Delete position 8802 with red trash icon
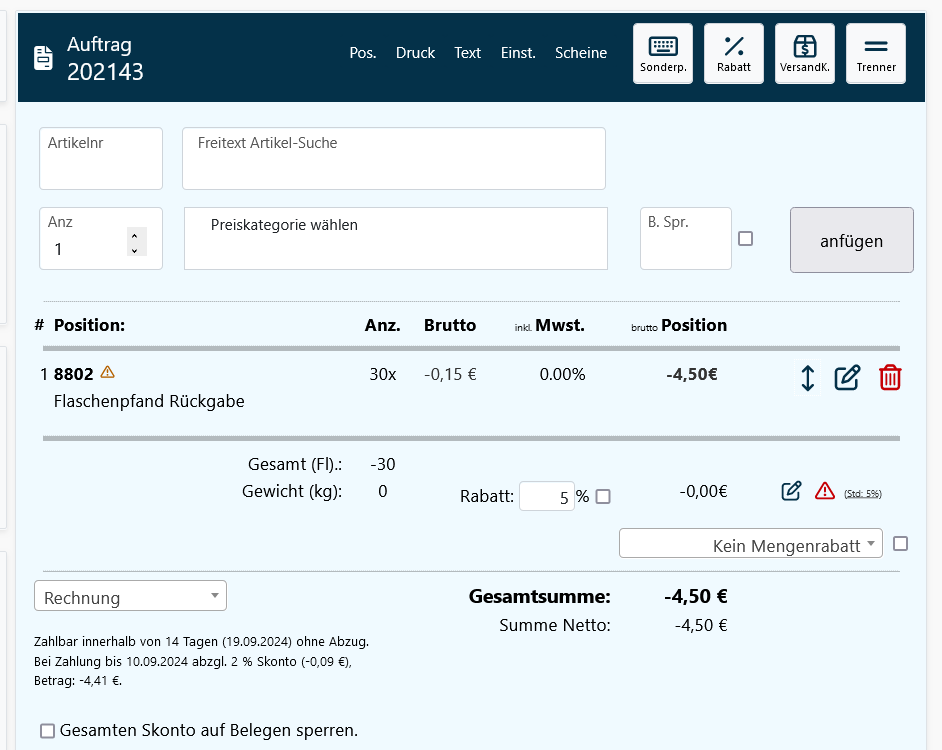The image size is (942, 750). [889, 378]
